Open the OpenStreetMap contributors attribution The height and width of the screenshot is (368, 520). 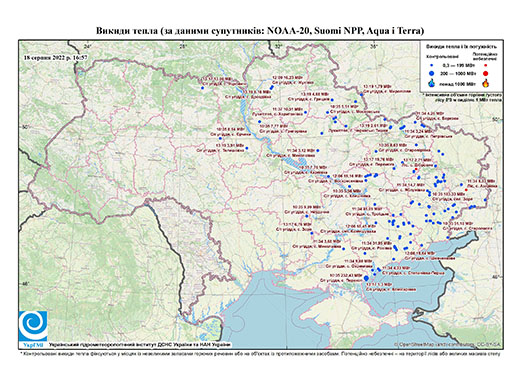click(447, 344)
